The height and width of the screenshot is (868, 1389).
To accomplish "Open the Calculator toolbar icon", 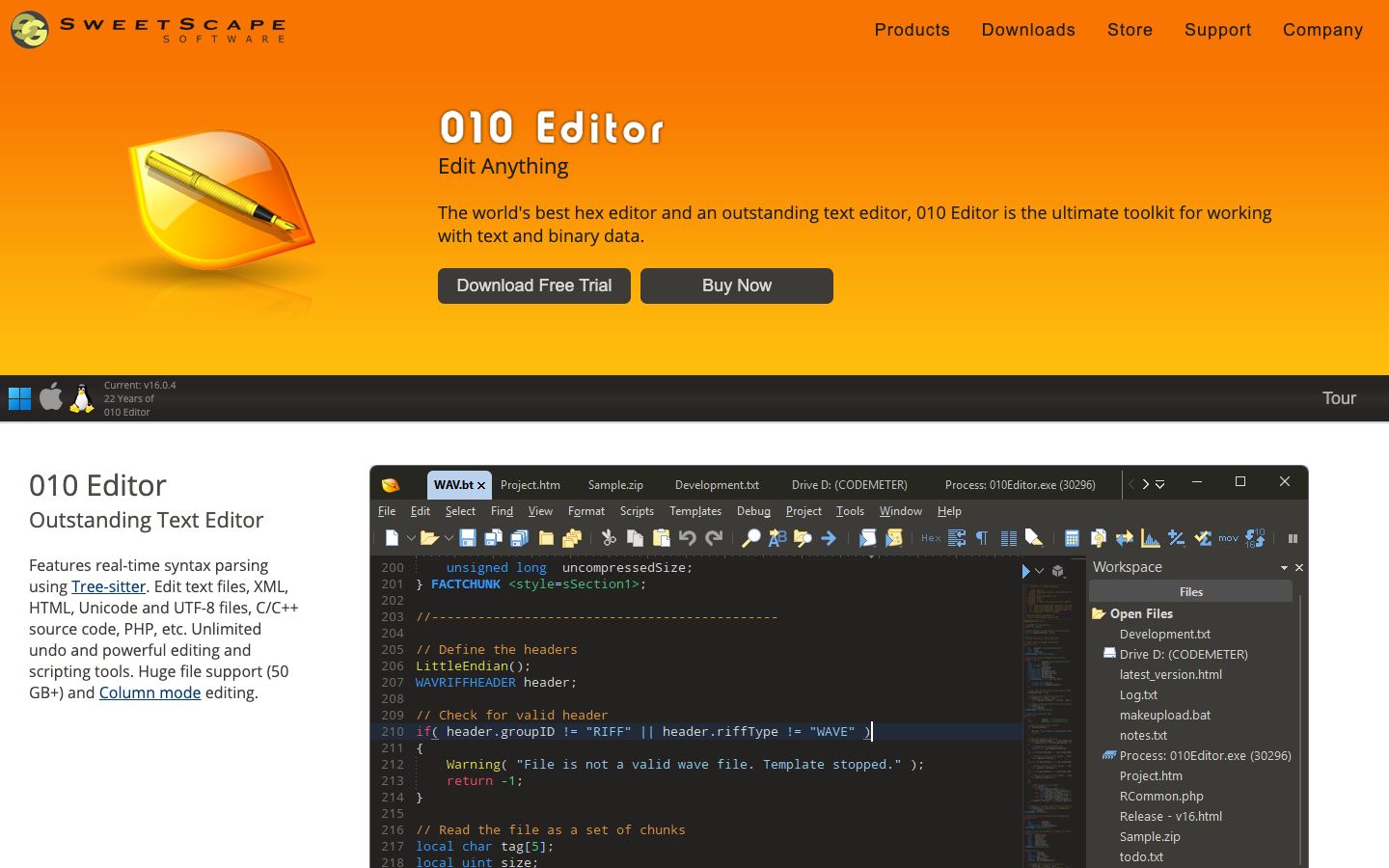I will [1072, 538].
